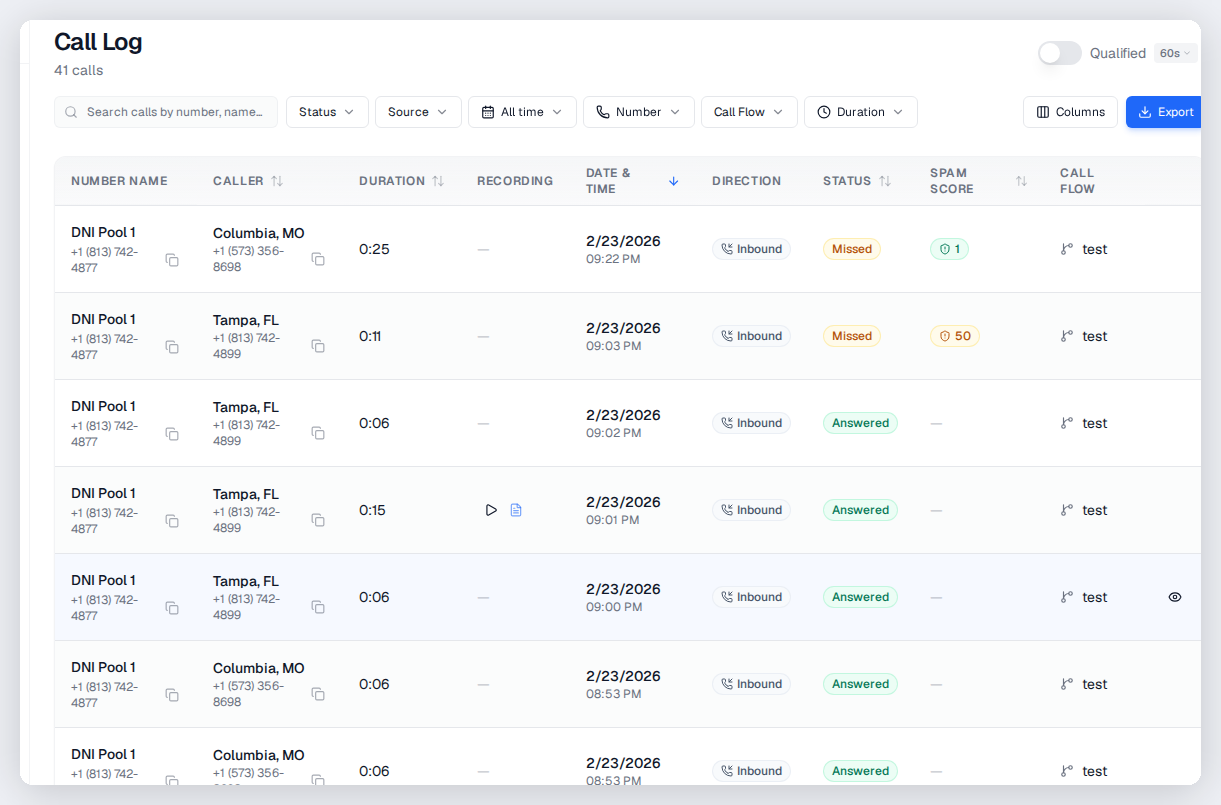Click the green spam score badge showing 1
This screenshot has width=1221, height=805.
click(x=949, y=249)
